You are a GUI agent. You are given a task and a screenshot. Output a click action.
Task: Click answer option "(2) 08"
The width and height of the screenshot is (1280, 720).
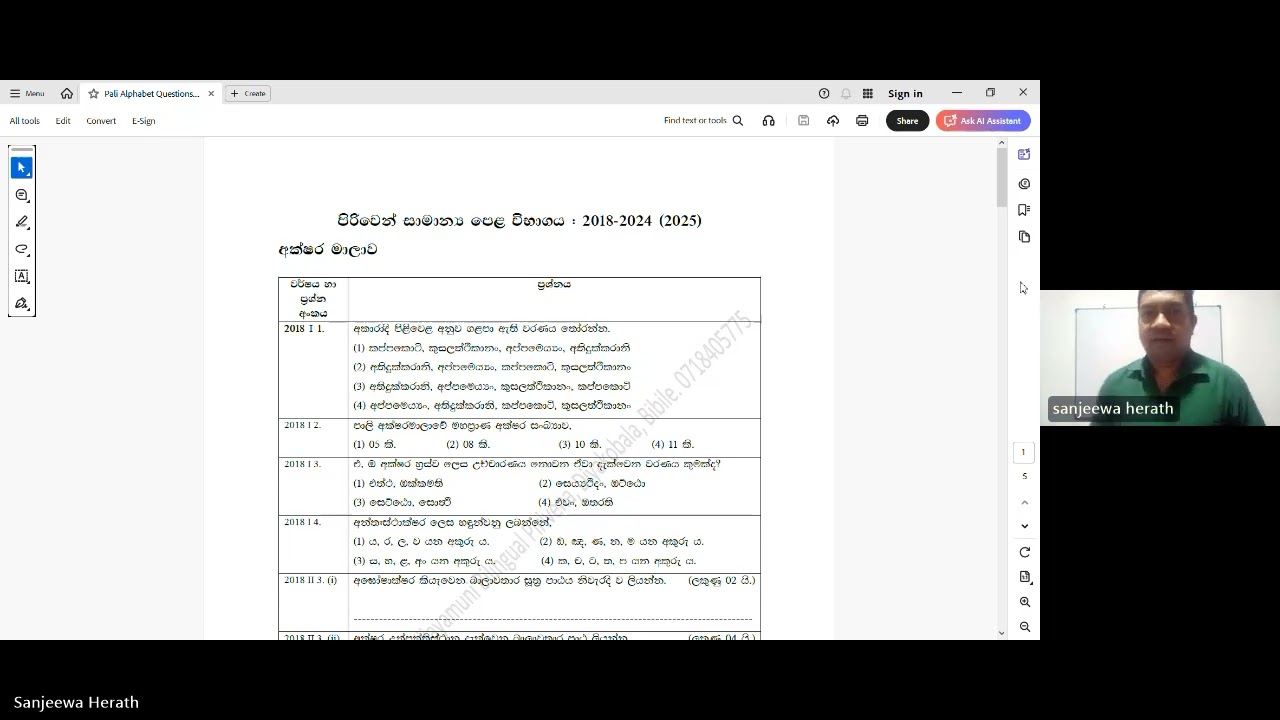pos(468,445)
